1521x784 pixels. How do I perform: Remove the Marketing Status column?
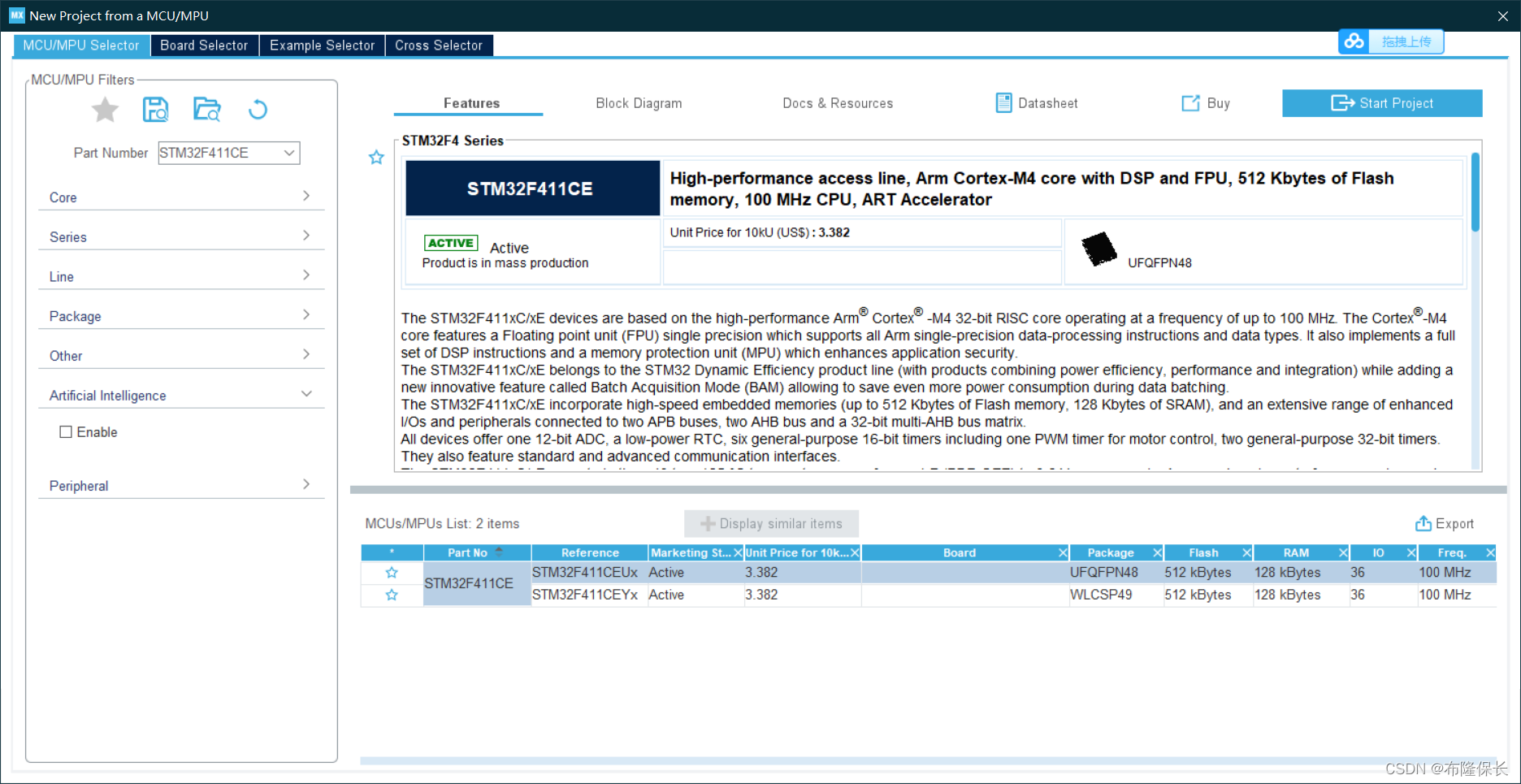click(x=738, y=553)
